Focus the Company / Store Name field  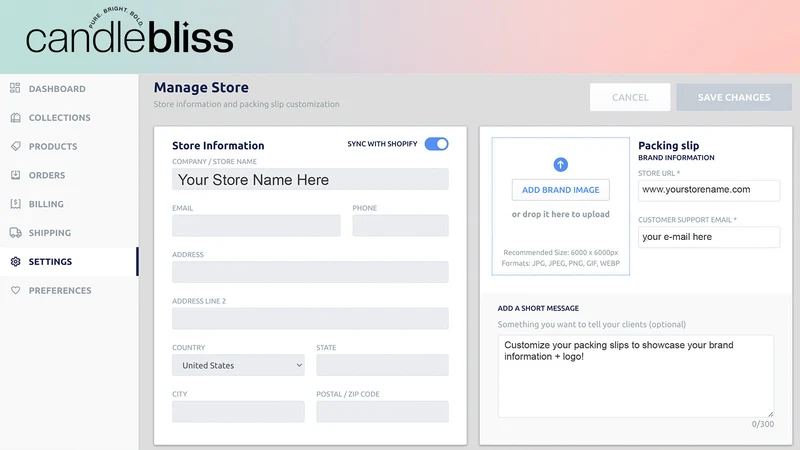pyautogui.click(x=310, y=180)
